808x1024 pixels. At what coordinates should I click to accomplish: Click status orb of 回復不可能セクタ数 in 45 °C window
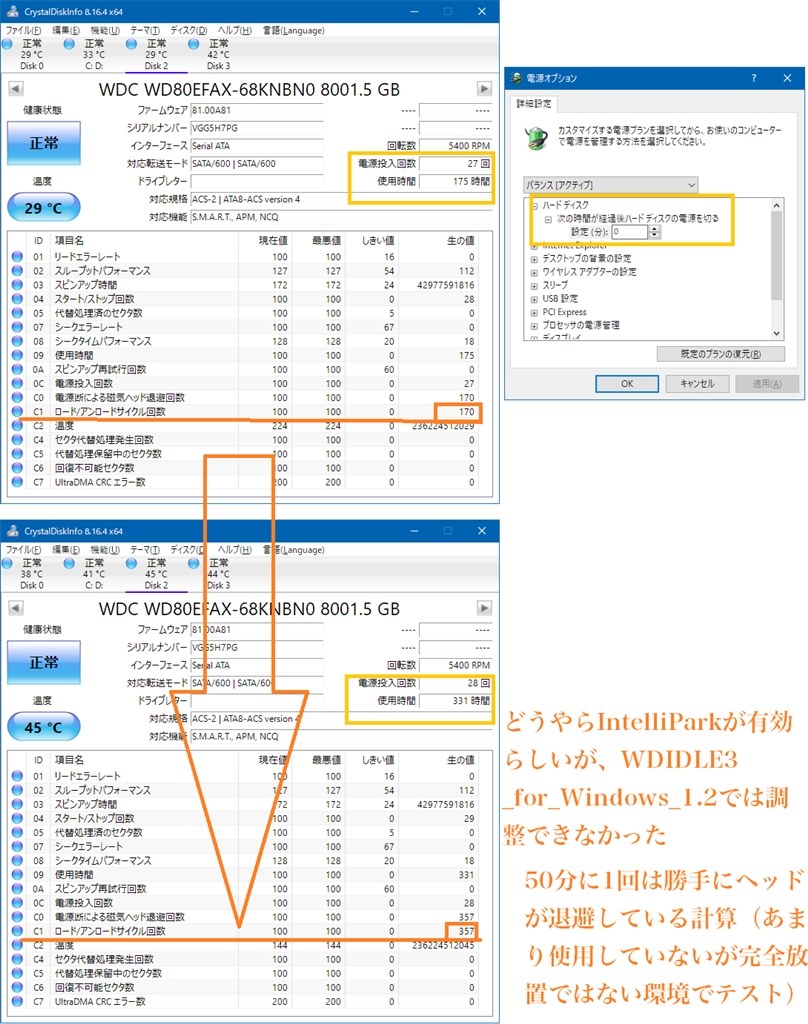pos(17,987)
